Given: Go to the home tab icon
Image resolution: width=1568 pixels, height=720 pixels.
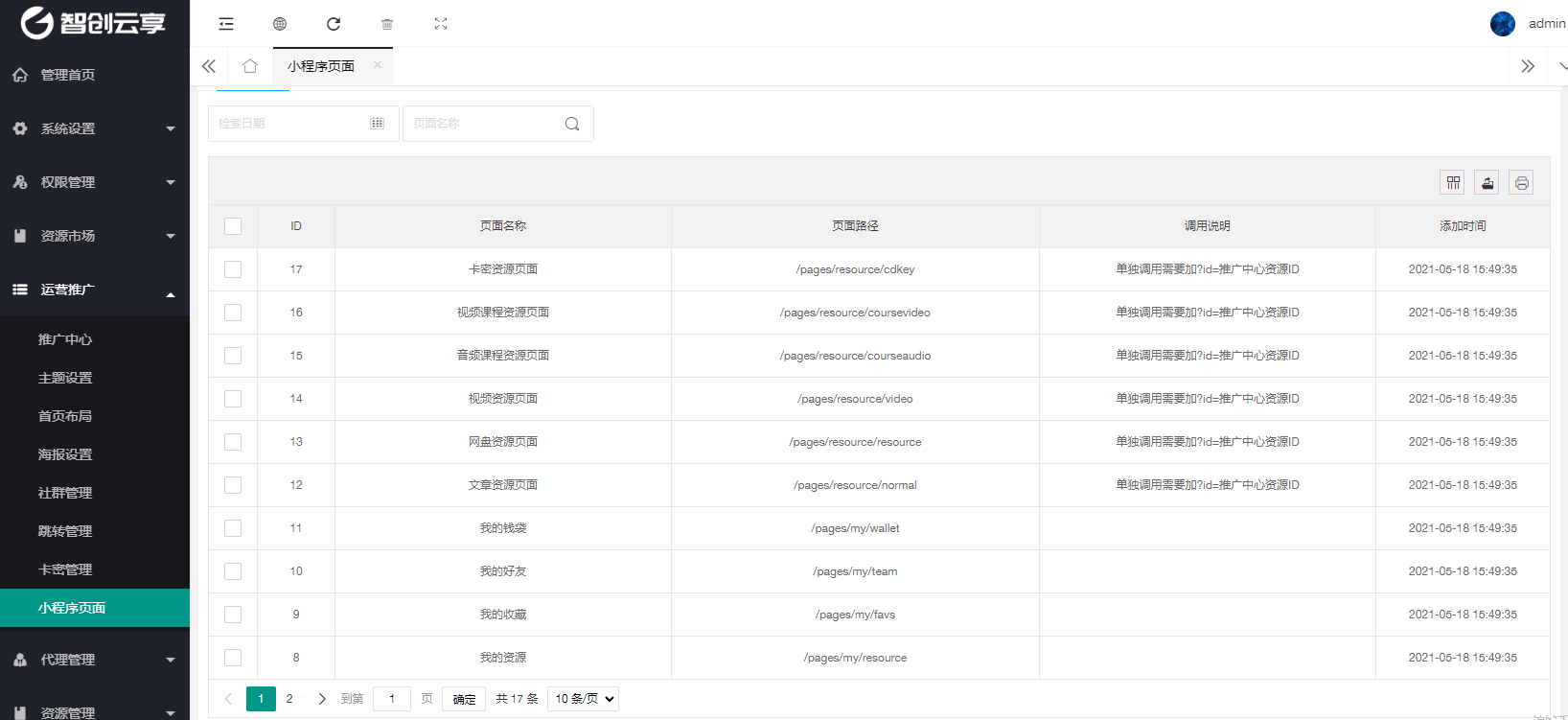Looking at the screenshot, I should pos(250,66).
